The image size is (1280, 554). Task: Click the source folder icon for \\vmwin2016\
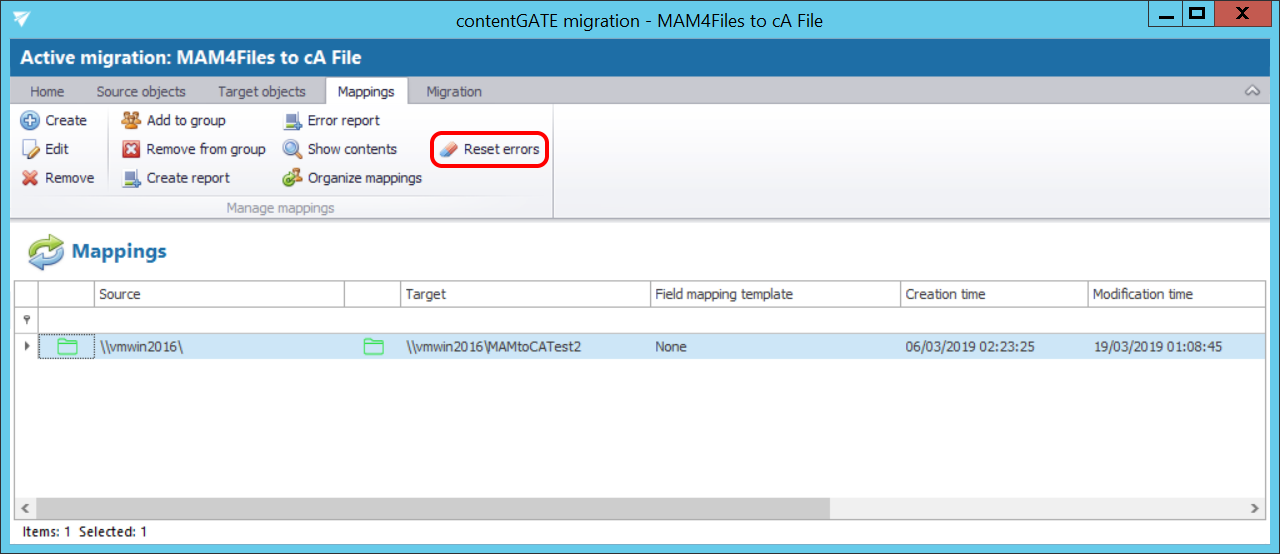67,346
